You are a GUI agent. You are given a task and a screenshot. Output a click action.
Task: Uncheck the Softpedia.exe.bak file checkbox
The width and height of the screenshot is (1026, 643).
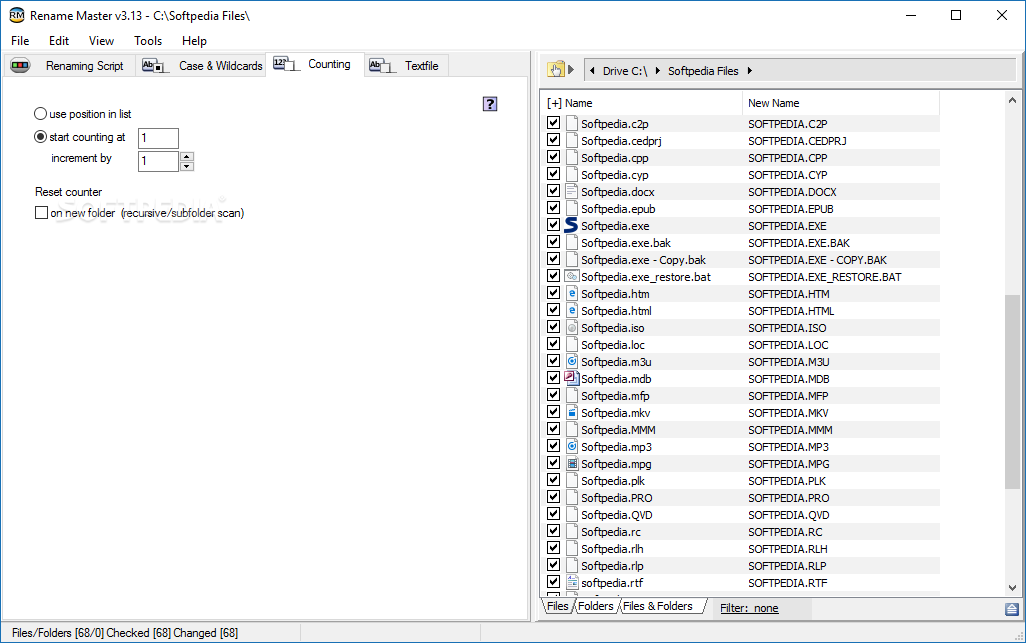(554, 242)
